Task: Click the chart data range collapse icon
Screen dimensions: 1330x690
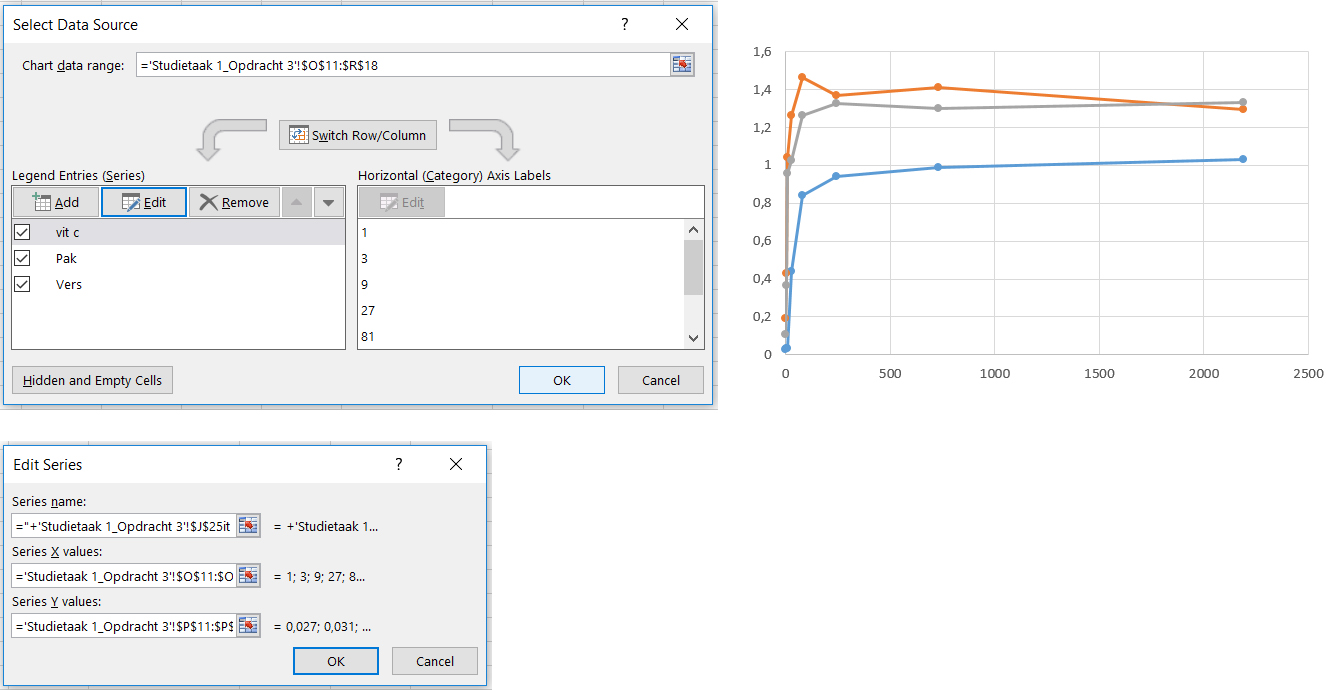Action: (682, 65)
